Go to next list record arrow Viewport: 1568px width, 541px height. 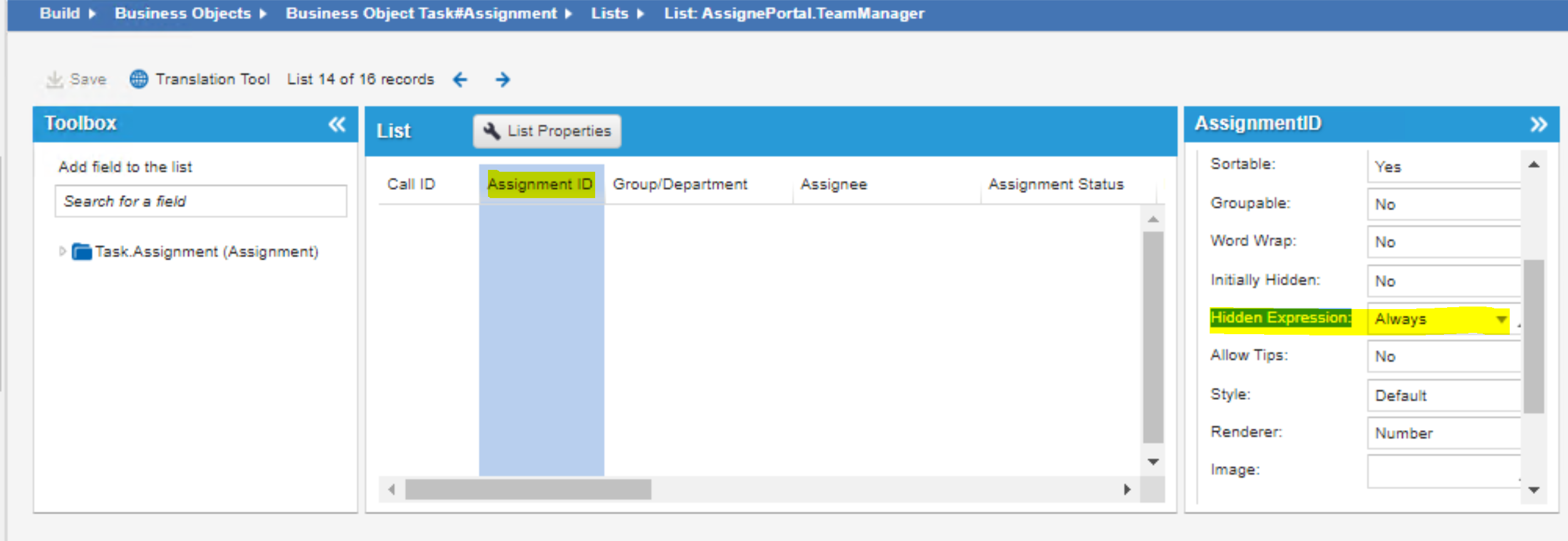click(502, 80)
